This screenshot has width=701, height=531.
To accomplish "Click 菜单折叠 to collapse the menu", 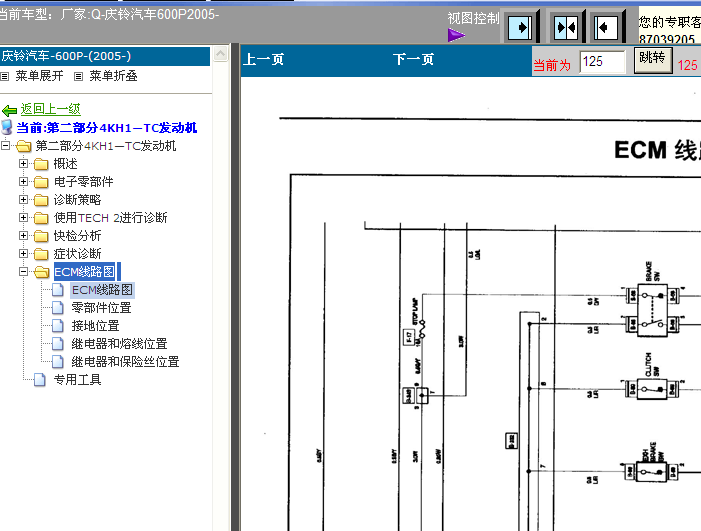I will tap(113, 76).
